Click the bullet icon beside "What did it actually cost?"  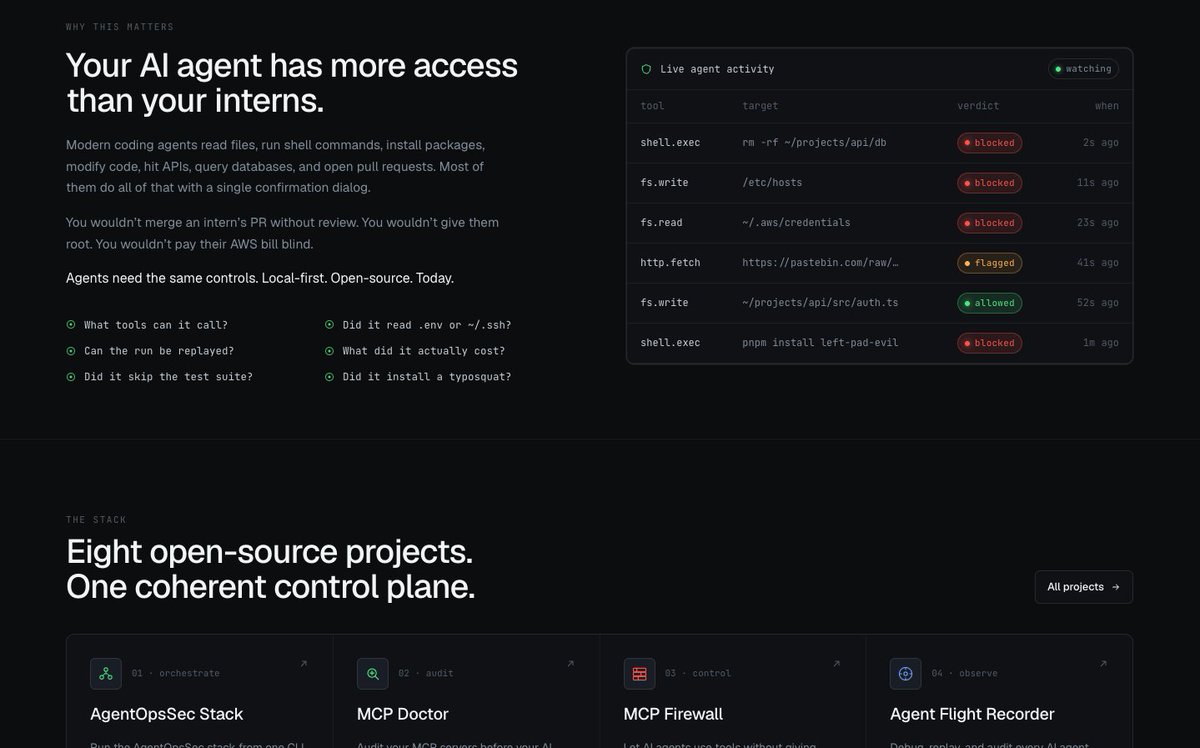(329, 351)
